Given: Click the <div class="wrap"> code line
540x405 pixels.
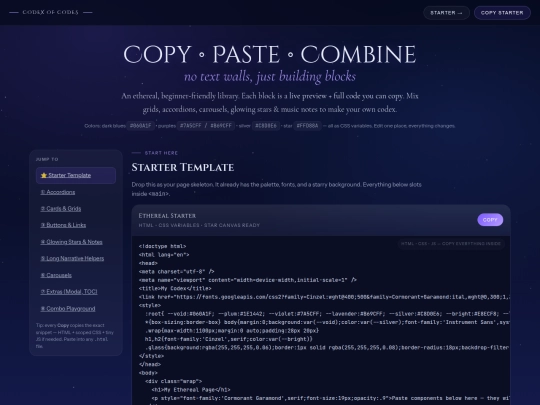Looking at the screenshot, I should click(173, 382).
